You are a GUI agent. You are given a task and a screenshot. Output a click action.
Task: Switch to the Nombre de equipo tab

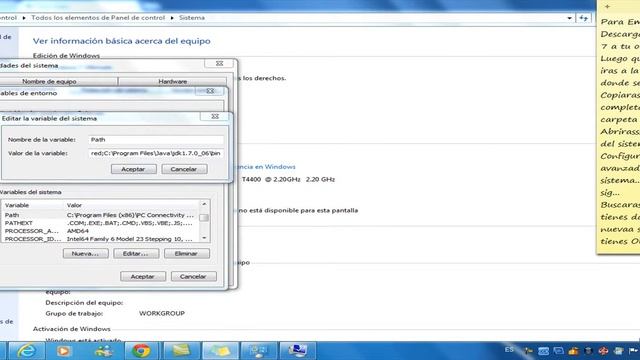tap(49, 81)
